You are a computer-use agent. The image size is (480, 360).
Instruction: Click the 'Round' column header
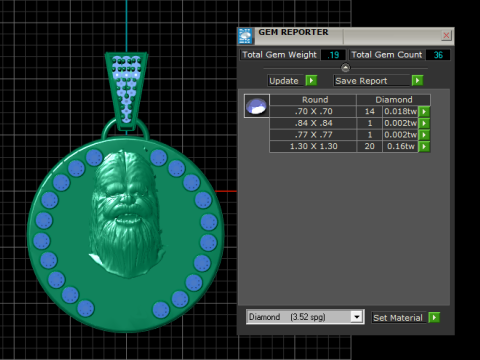pos(313,100)
